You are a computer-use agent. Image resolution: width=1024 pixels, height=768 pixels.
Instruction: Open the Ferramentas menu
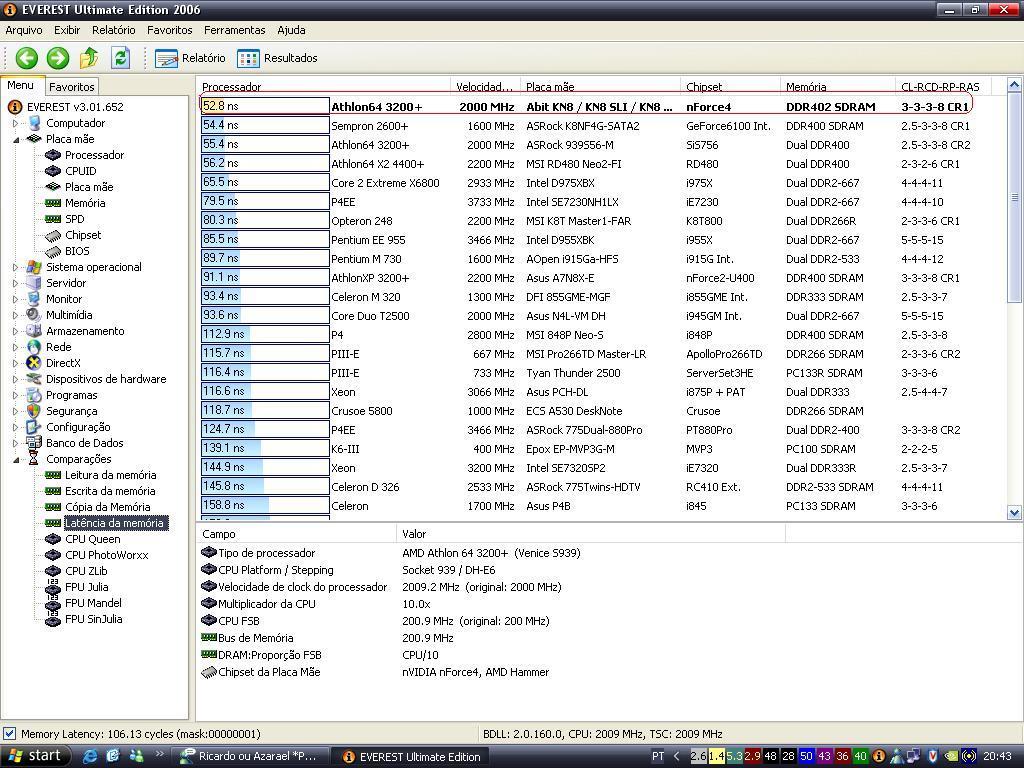coord(234,30)
